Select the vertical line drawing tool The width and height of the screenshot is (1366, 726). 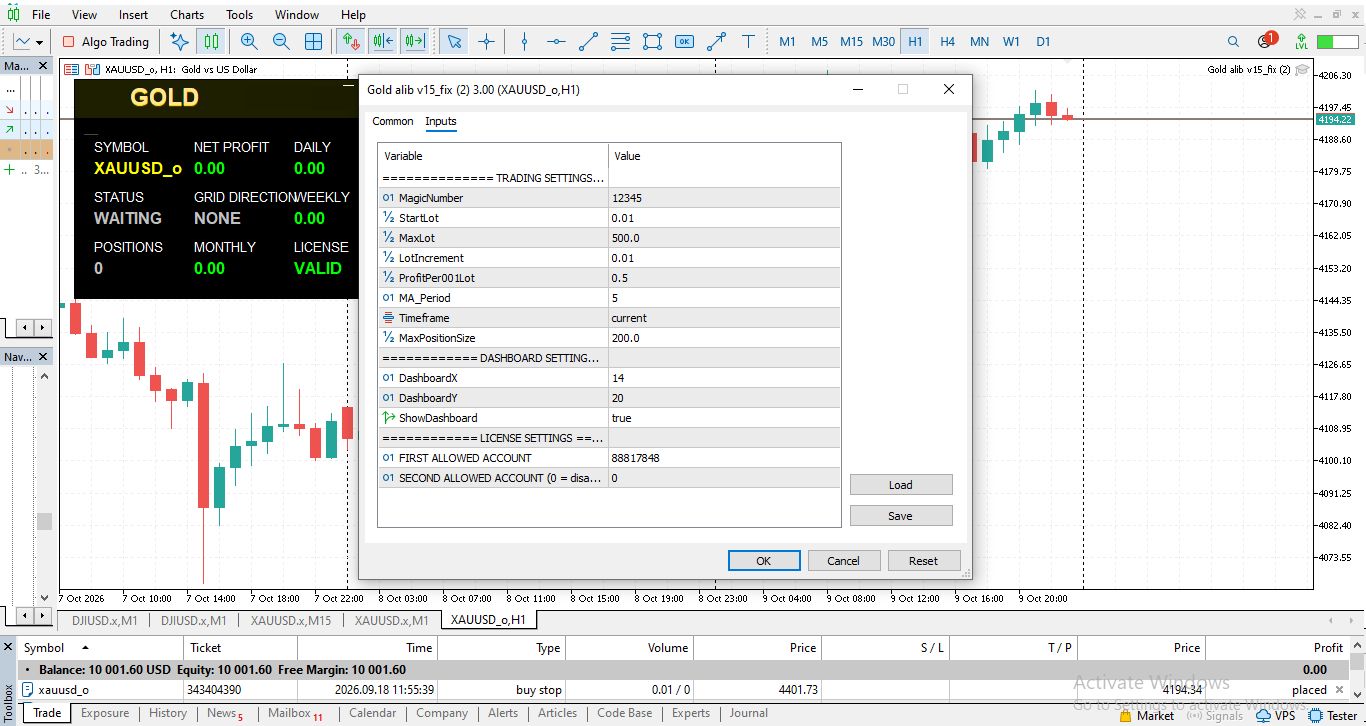tap(524, 42)
